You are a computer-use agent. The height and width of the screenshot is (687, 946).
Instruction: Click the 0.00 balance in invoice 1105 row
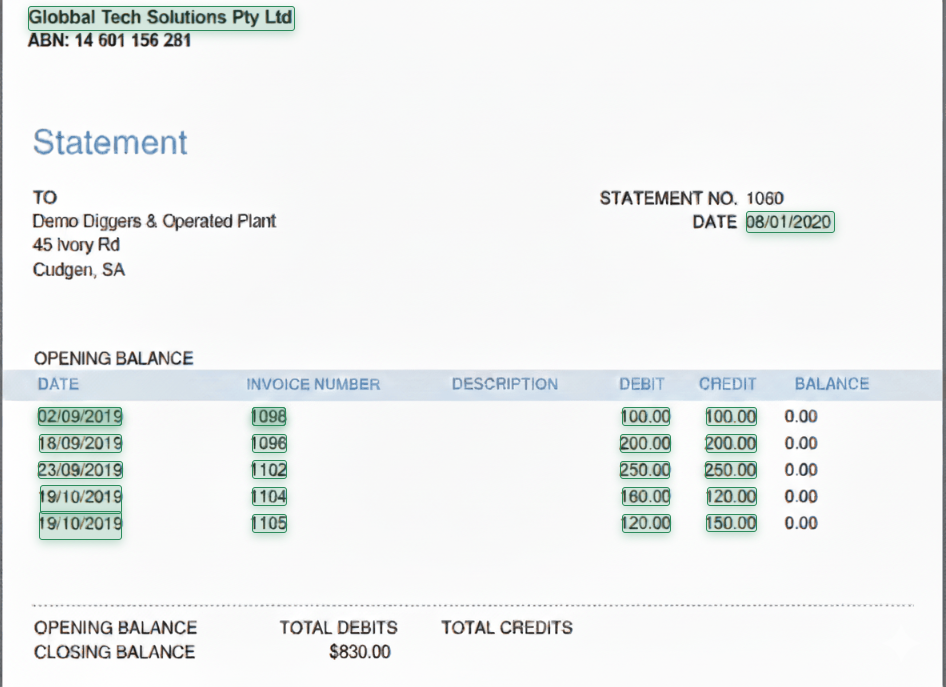click(x=801, y=523)
